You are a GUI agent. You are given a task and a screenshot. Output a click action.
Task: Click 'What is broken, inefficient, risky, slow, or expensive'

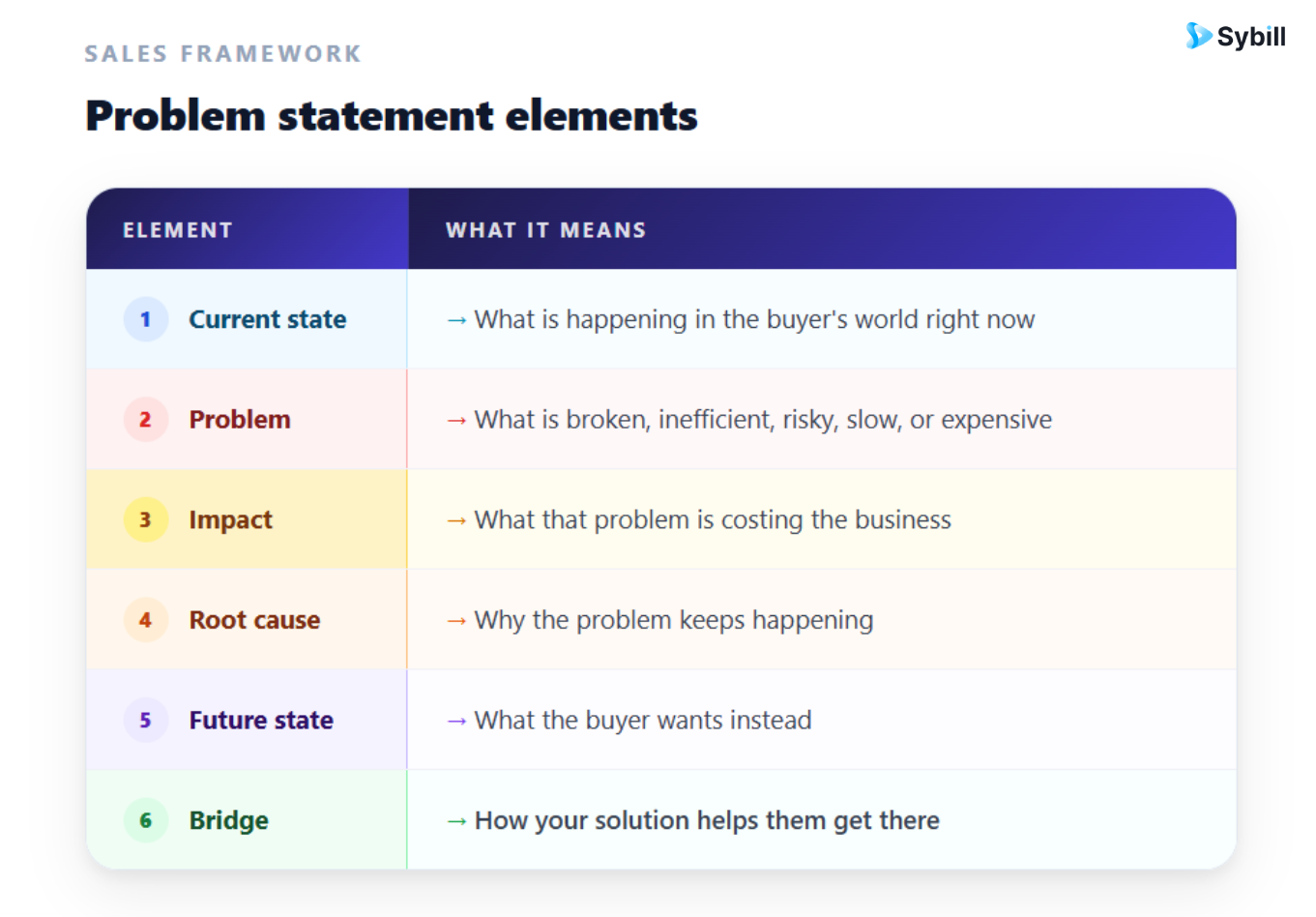click(763, 419)
